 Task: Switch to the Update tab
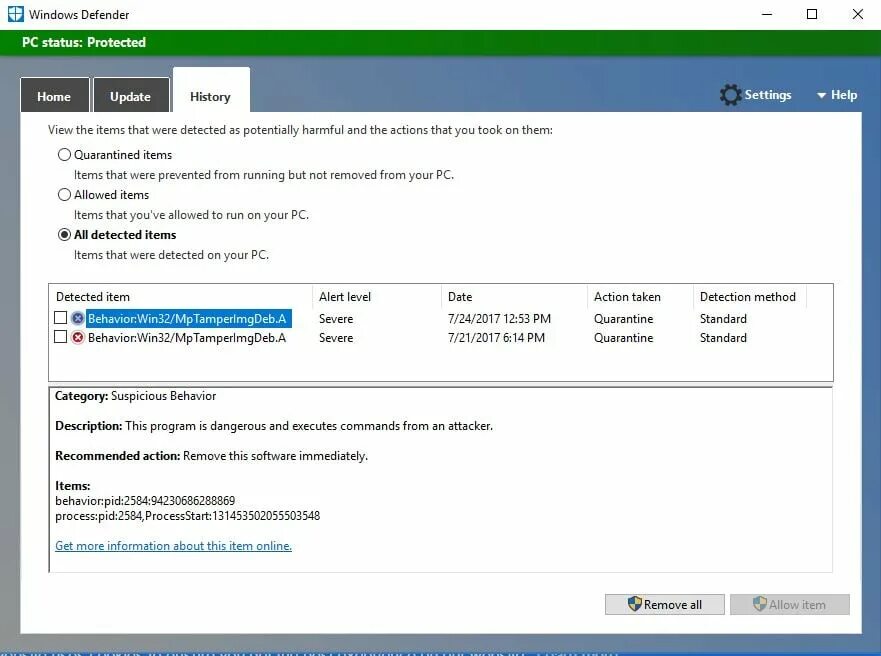click(x=131, y=95)
